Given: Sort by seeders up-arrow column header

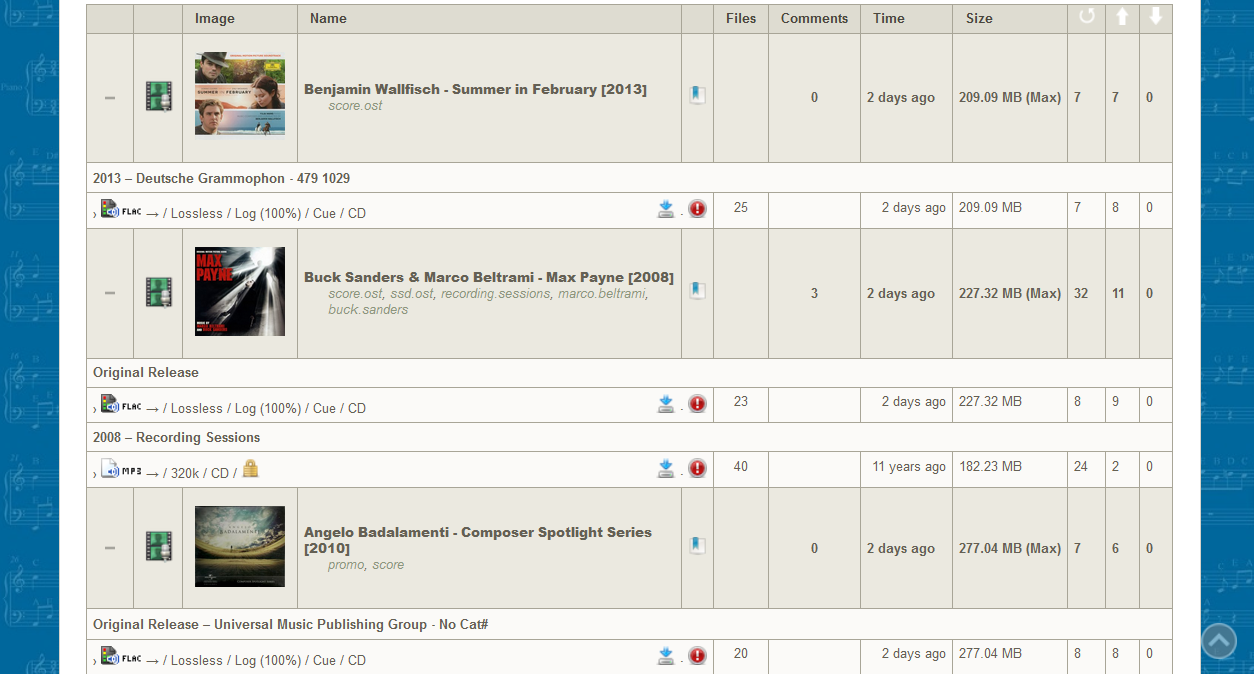Looking at the screenshot, I should click(x=1122, y=17).
